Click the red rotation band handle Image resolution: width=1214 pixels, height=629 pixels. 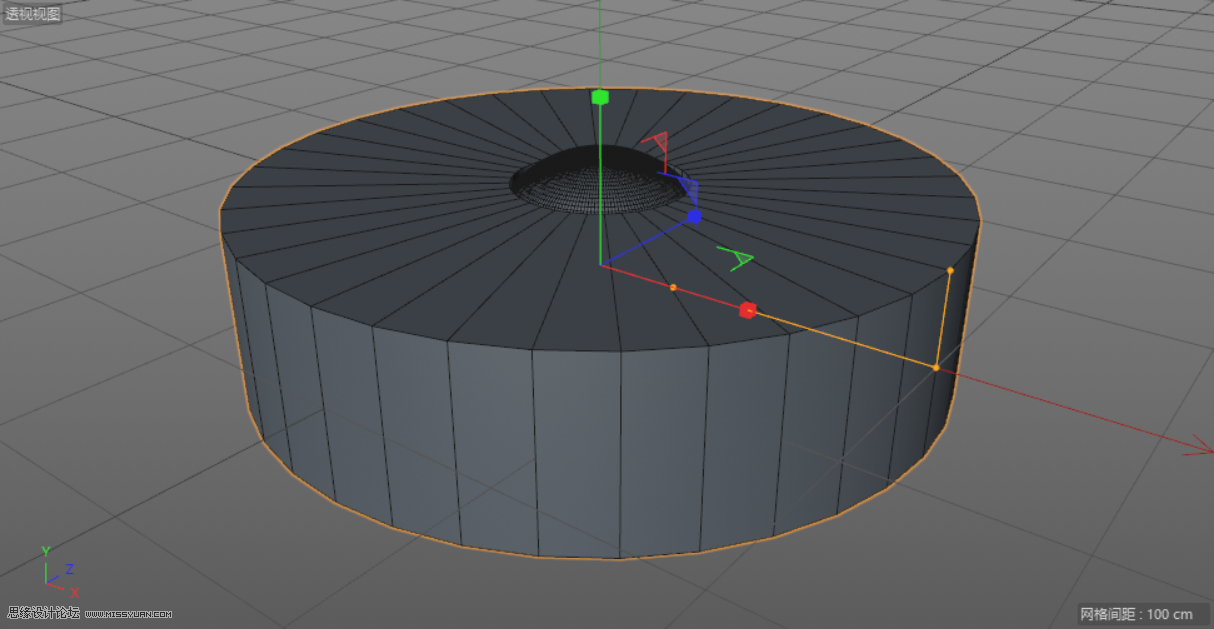[x=660, y=140]
